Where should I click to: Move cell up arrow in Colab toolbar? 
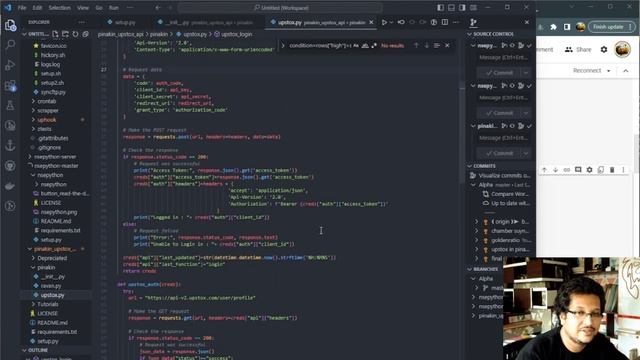pos(544,169)
